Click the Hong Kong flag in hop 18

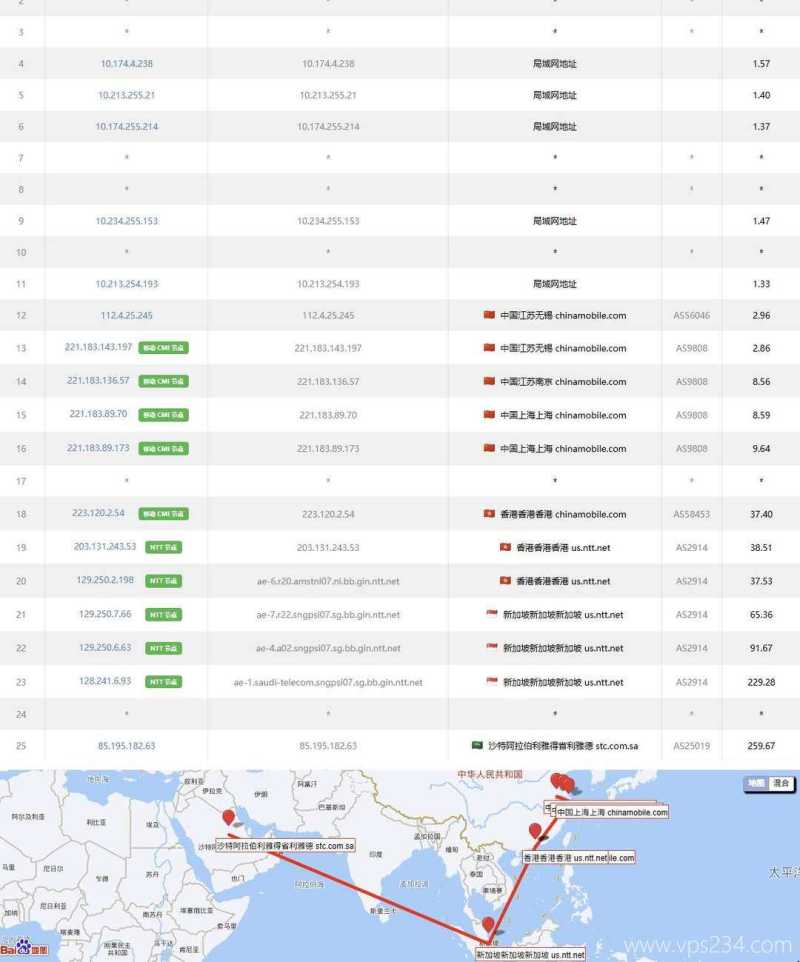tap(489, 514)
